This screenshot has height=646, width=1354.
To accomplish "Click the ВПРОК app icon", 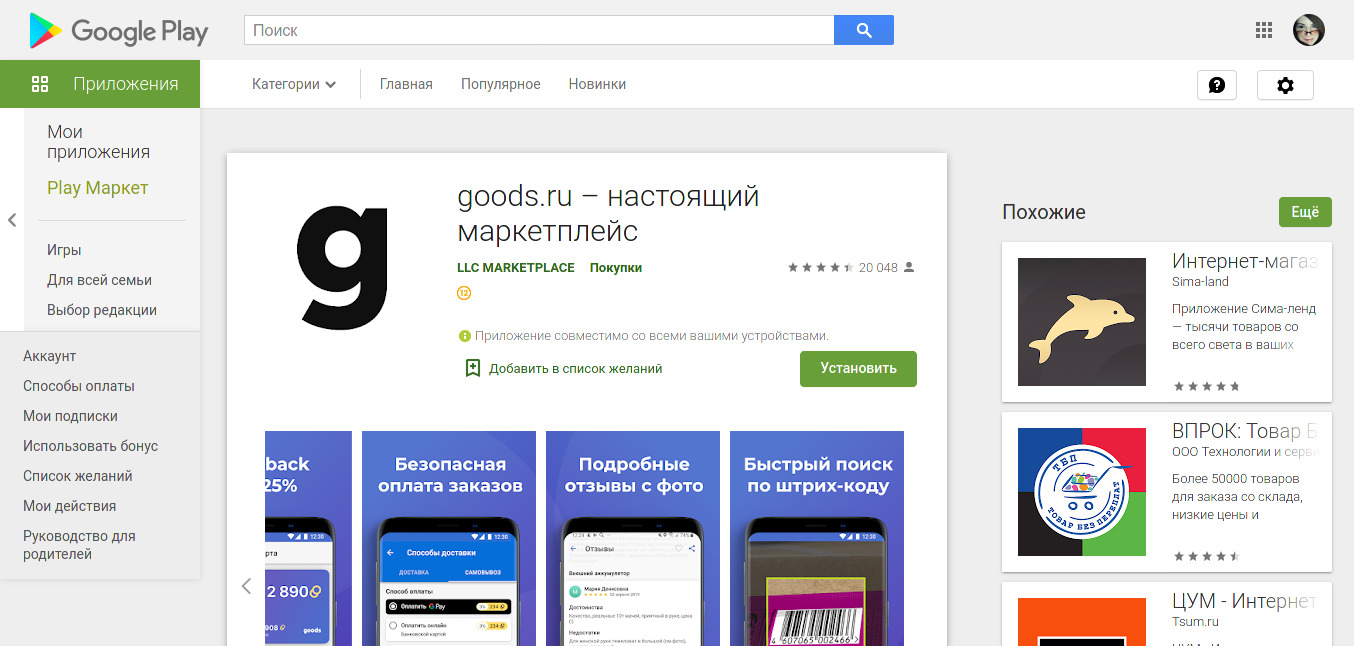I will [1082, 492].
